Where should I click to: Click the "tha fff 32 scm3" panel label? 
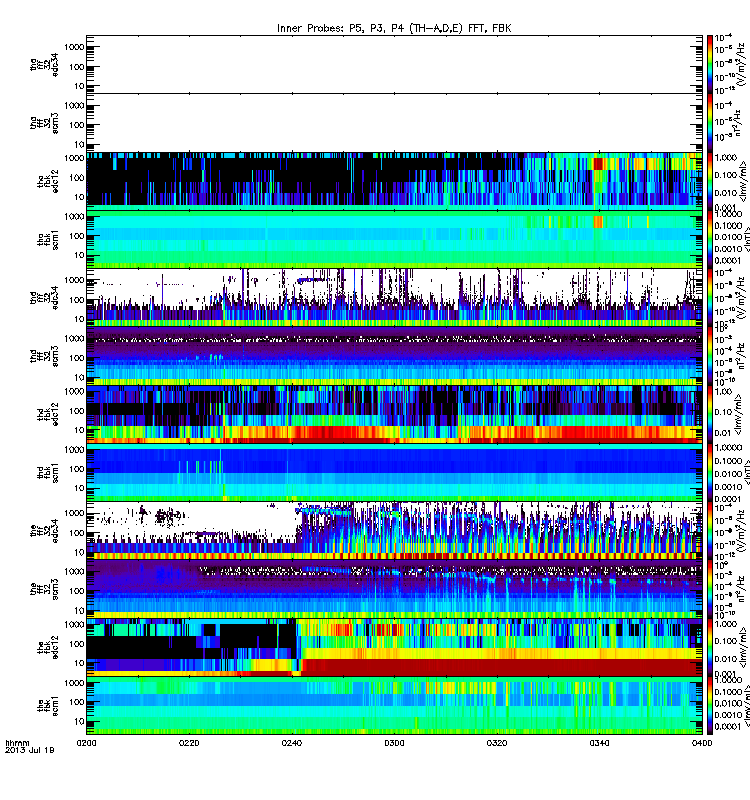coord(44,123)
